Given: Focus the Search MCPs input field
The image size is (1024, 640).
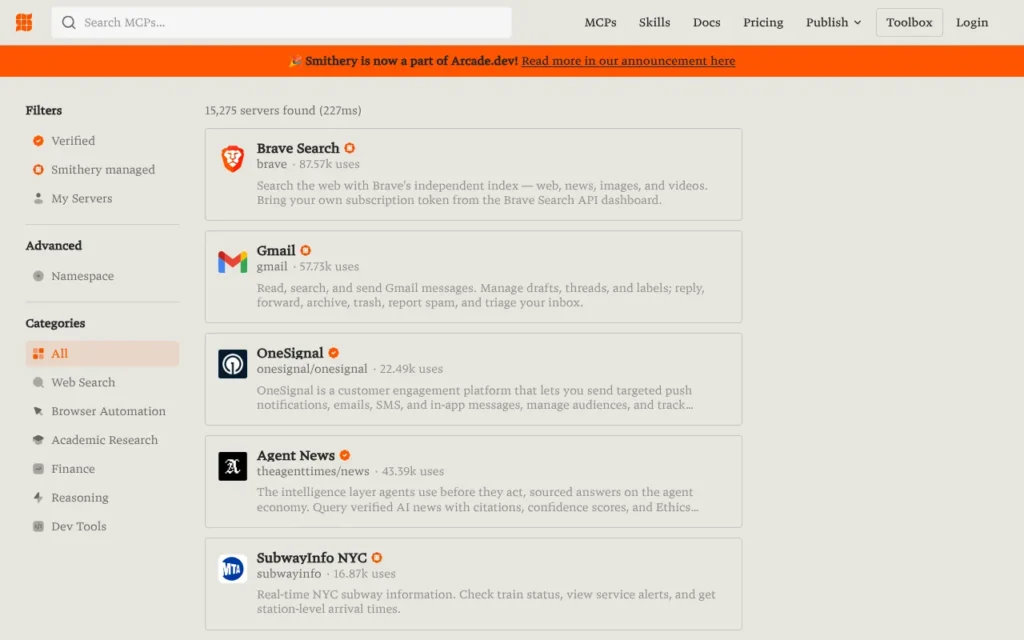Looking at the screenshot, I should click(x=281, y=22).
